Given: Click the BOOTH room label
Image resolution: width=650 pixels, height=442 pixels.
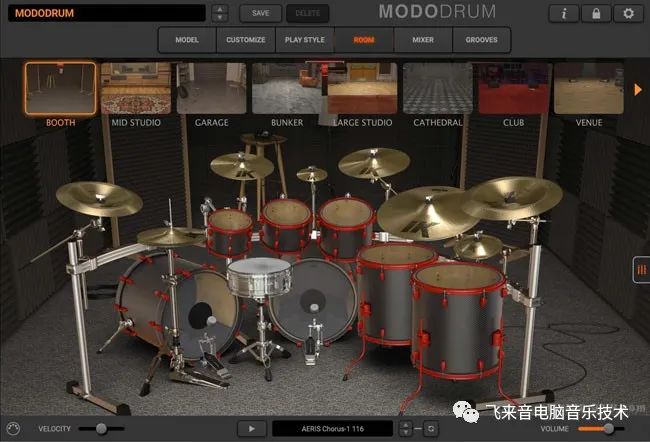Looking at the screenshot, I should [61, 123].
